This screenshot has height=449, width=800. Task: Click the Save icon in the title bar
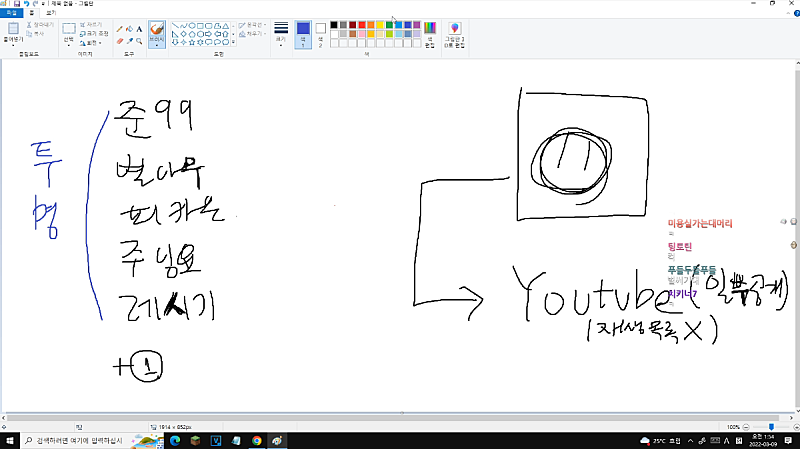(17, 4)
